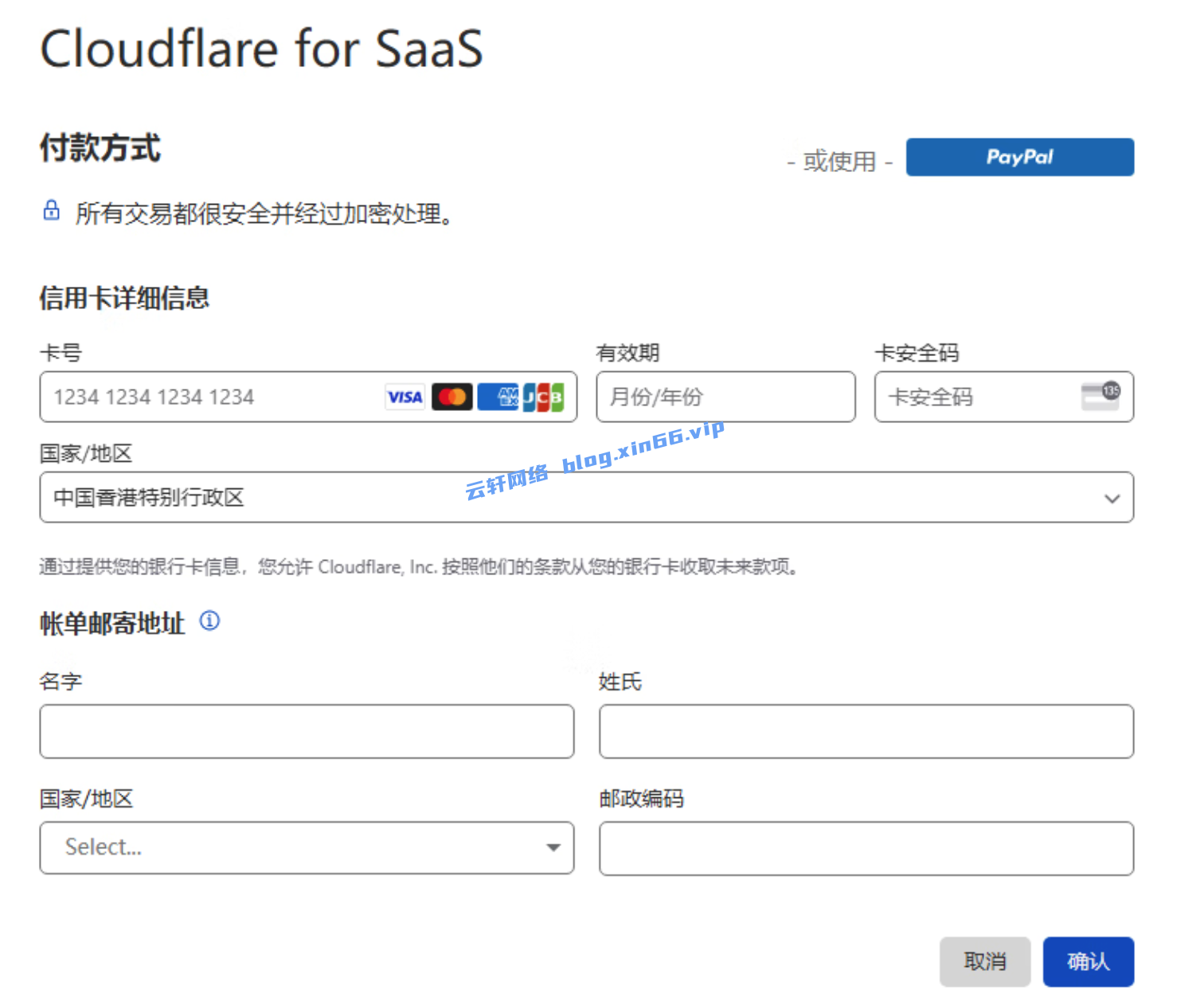Focus the card security code field
The image size is (1204, 1002).
click(x=1004, y=397)
